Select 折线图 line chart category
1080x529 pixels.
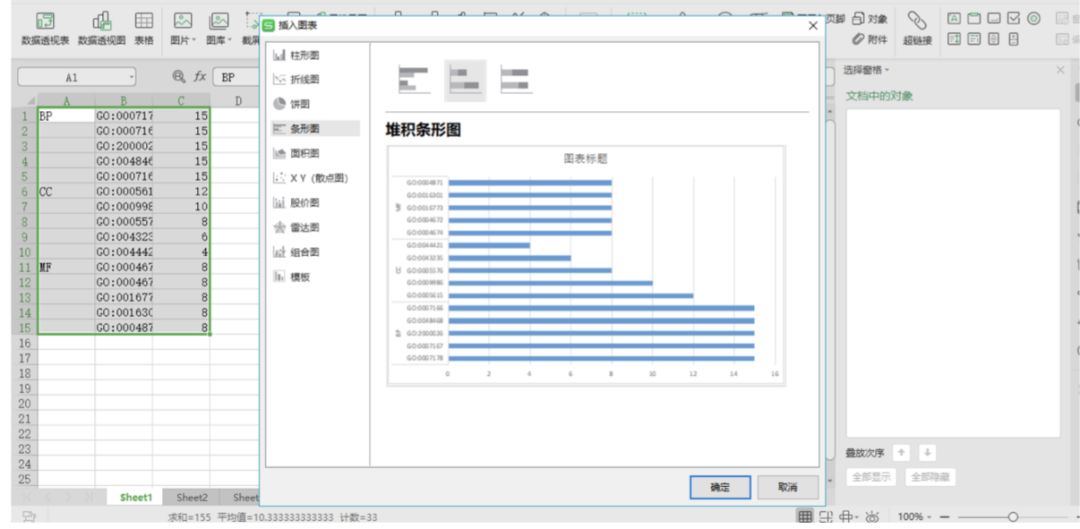[315, 79]
